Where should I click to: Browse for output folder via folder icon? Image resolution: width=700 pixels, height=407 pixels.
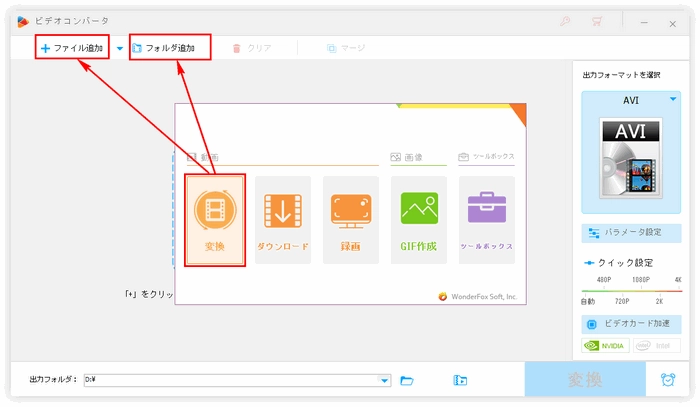pos(407,380)
